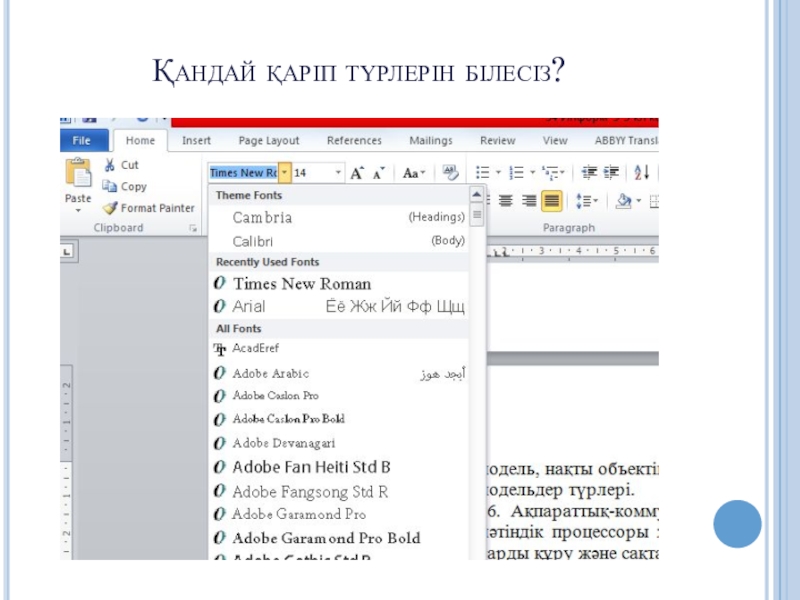Click the Line Spacing icon
This screenshot has width=800, height=600.
coord(582,201)
